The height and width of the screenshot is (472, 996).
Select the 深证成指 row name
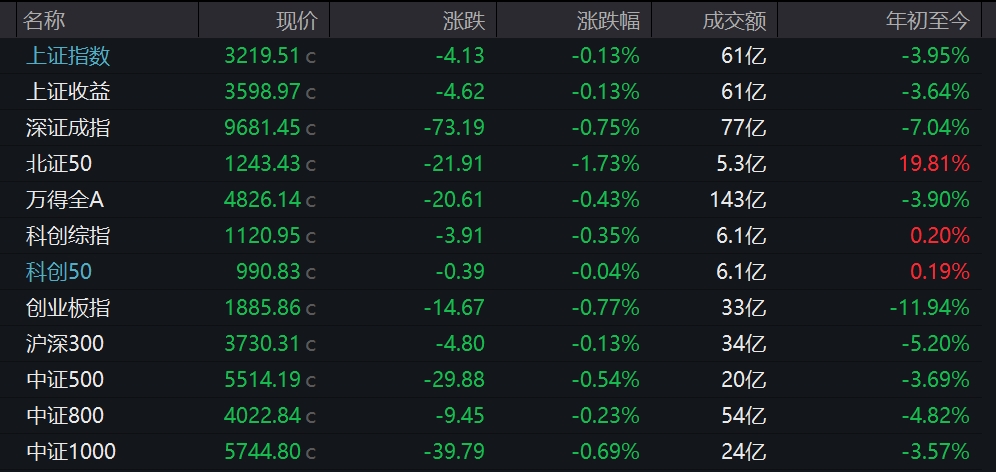(68, 128)
